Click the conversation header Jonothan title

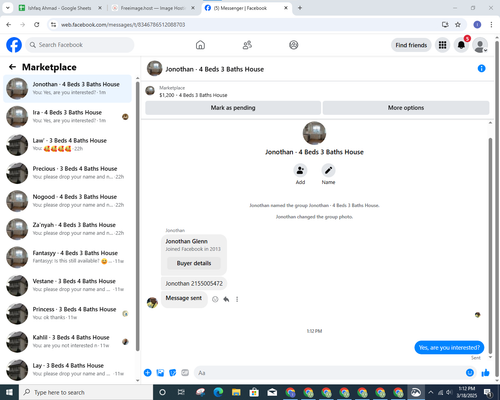click(215, 69)
